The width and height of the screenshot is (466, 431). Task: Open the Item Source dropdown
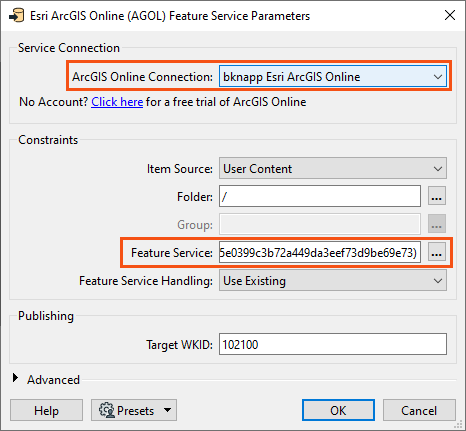[x=333, y=168]
